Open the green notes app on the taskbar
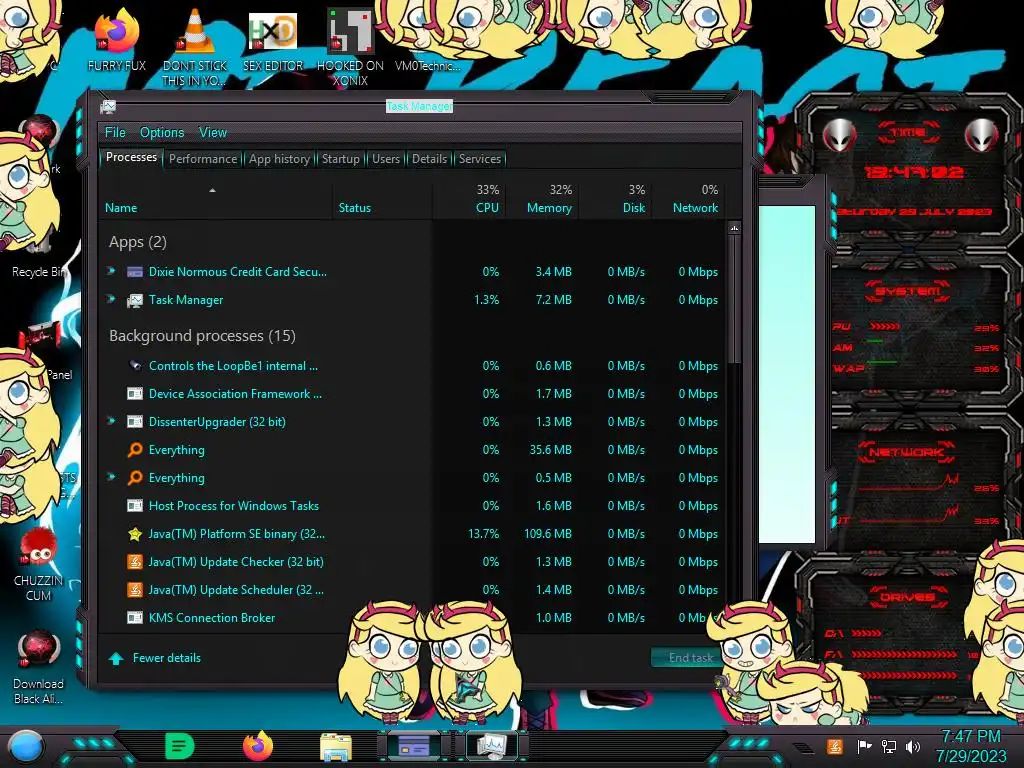This screenshot has width=1024, height=768. [180, 746]
